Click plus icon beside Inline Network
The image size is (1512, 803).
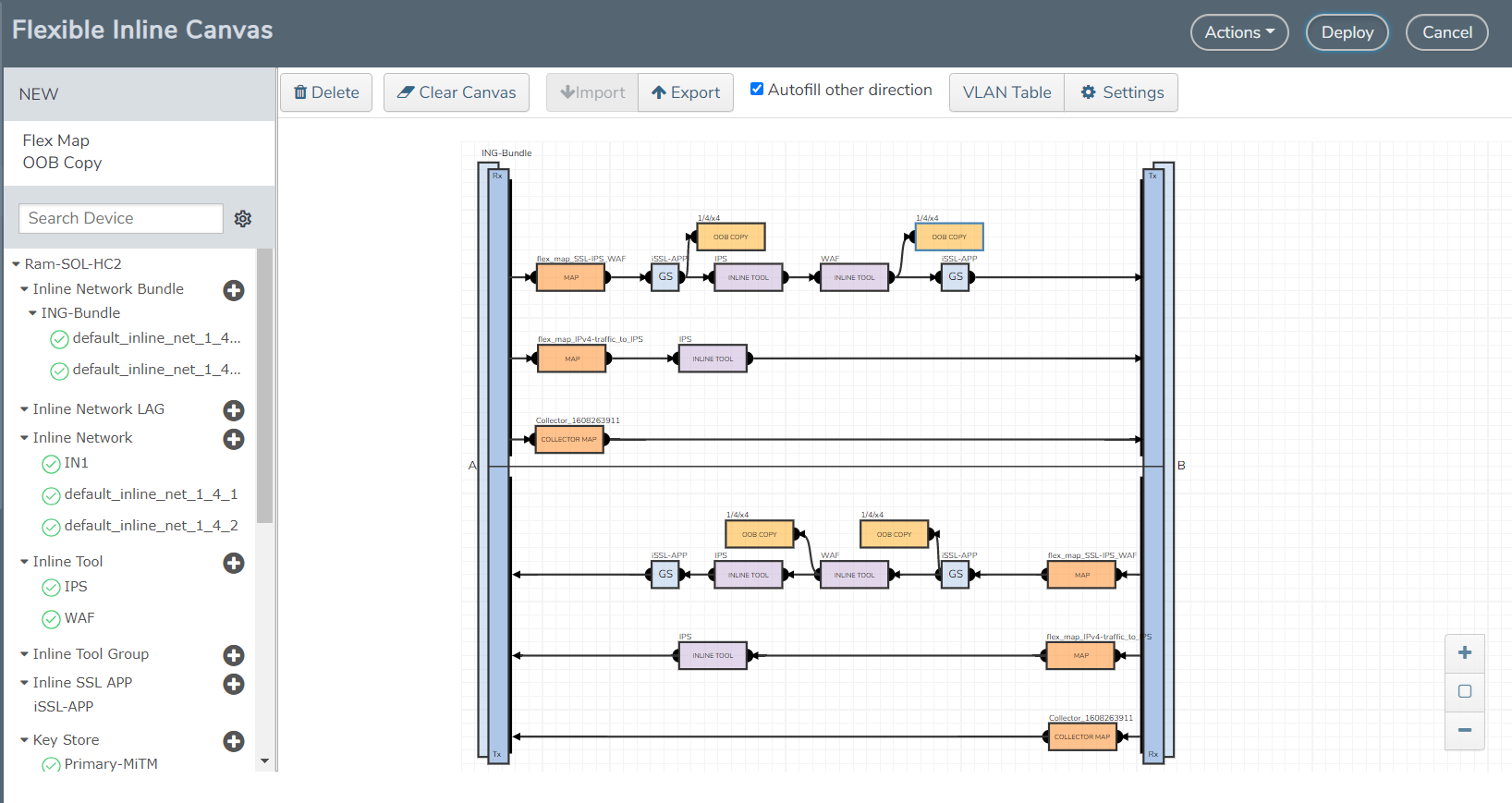[x=234, y=439]
